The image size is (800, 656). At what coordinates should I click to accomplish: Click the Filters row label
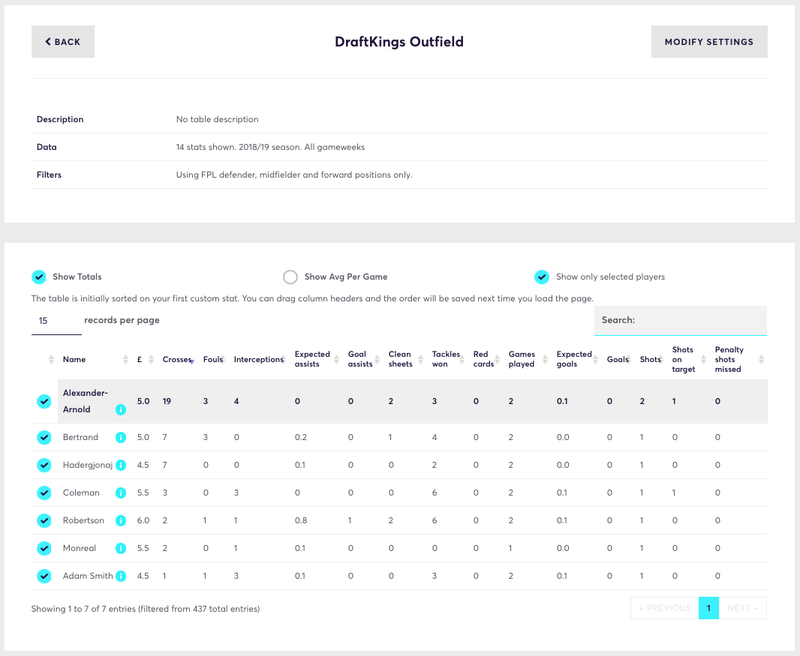tap(49, 175)
